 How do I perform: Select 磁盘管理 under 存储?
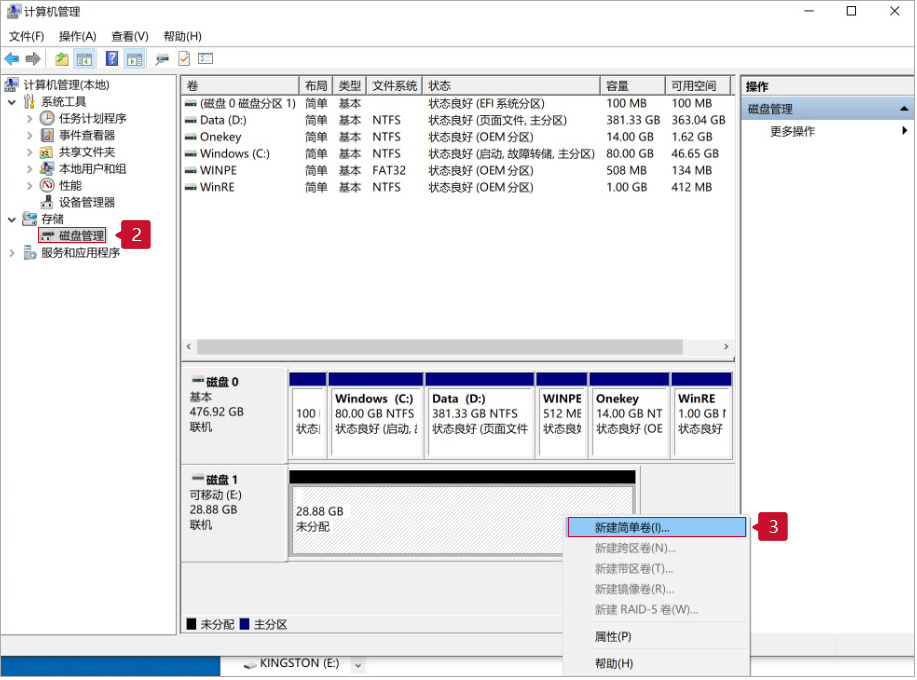click(81, 236)
